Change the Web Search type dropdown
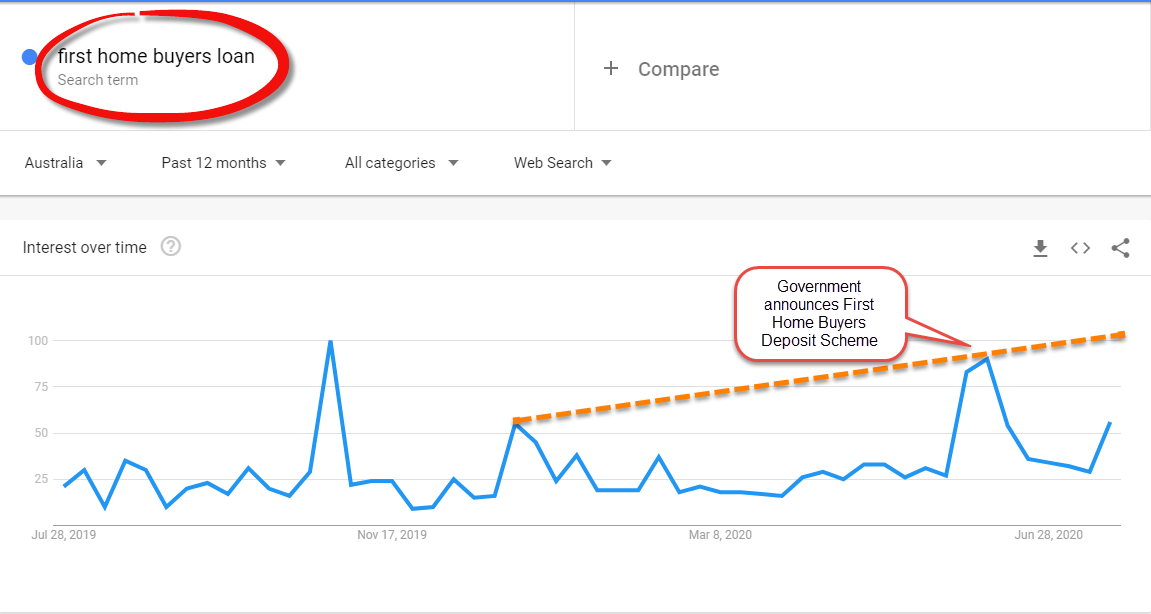The height and width of the screenshot is (614, 1151). (563, 163)
